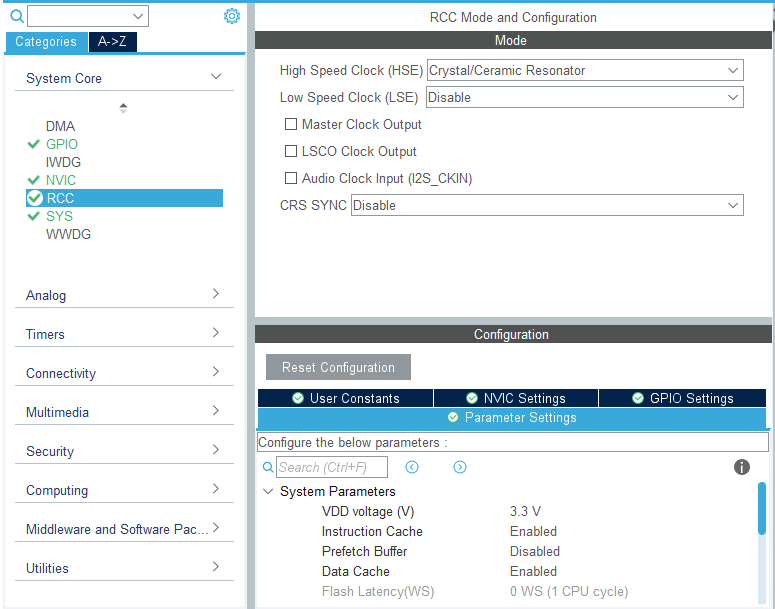The height and width of the screenshot is (609, 775).
Task: Select IWDG in System Core list
Action: point(63,162)
